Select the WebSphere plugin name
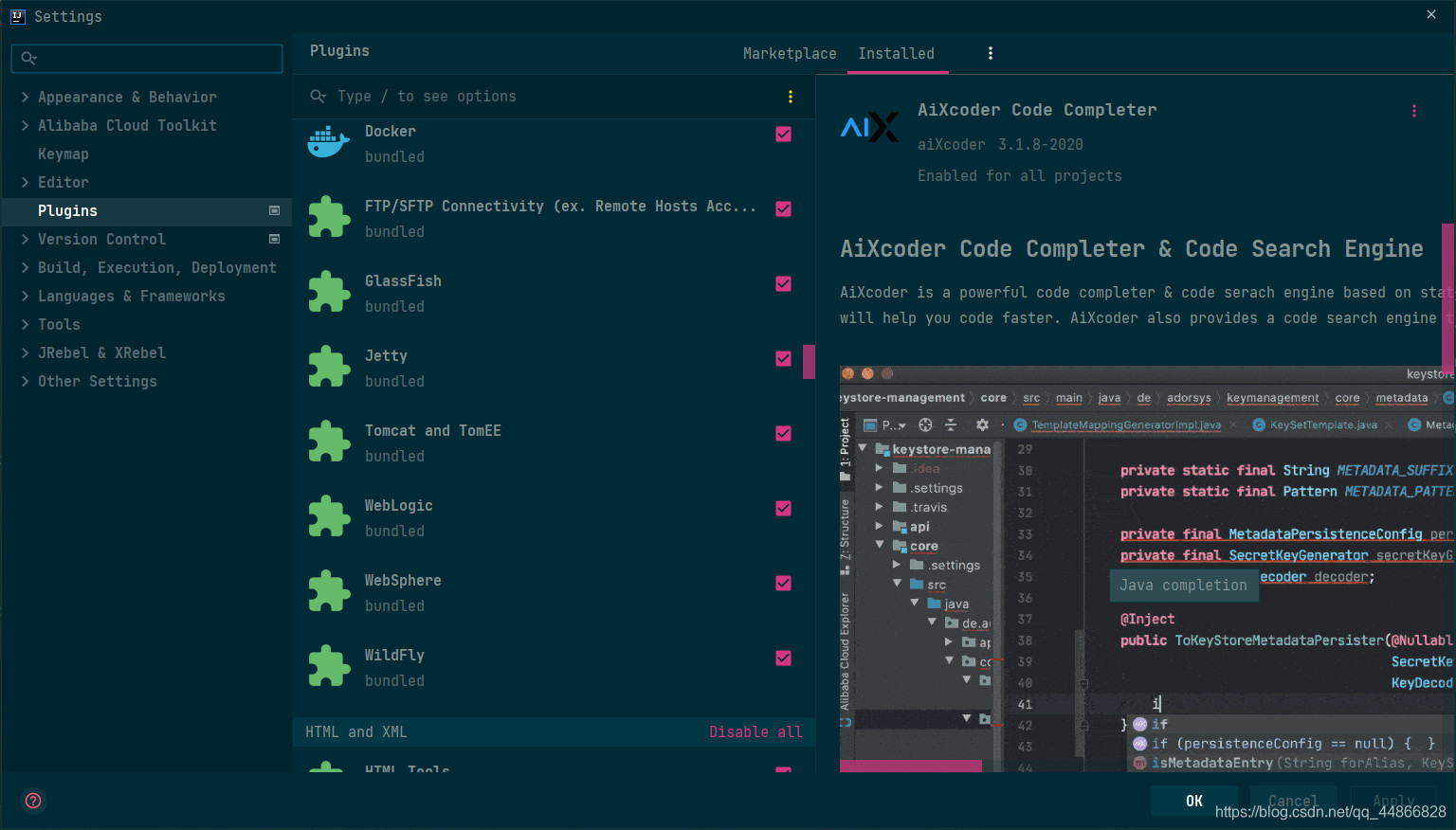This screenshot has width=1456, height=830. pyautogui.click(x=403, y=580)
